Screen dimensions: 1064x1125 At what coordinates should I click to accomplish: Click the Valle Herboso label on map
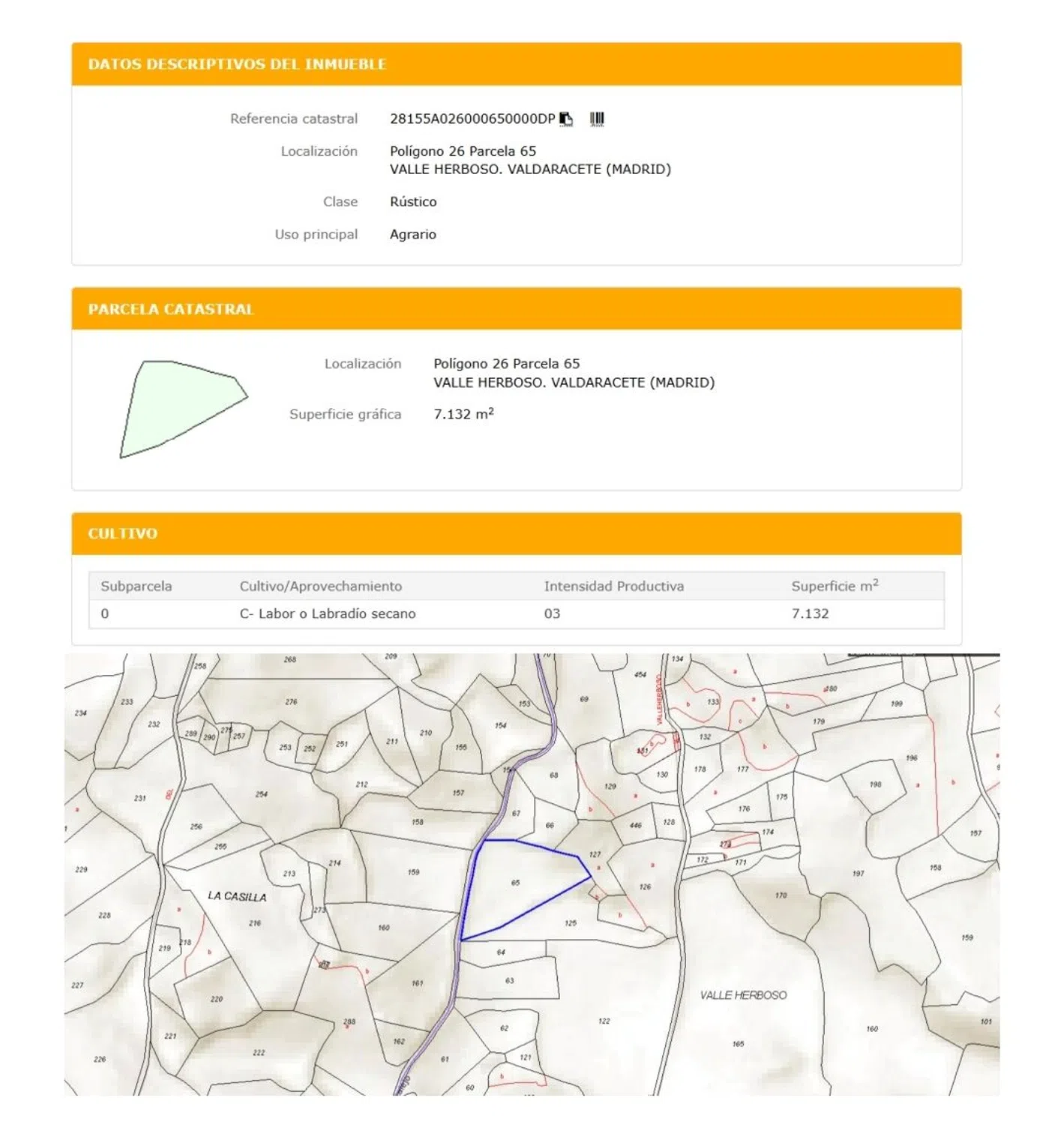click(743, 995)
